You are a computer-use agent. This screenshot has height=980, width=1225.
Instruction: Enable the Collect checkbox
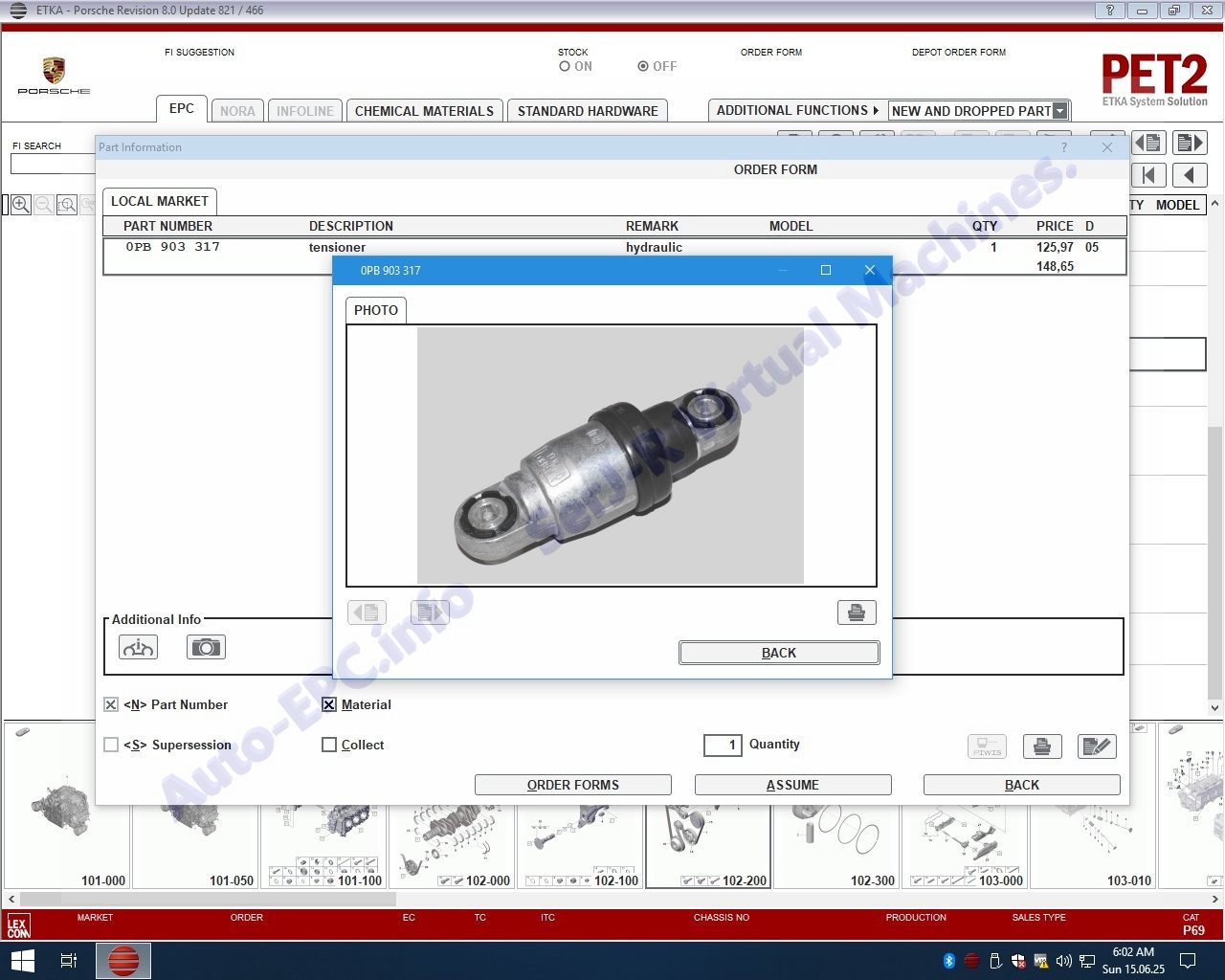(329, 745)
